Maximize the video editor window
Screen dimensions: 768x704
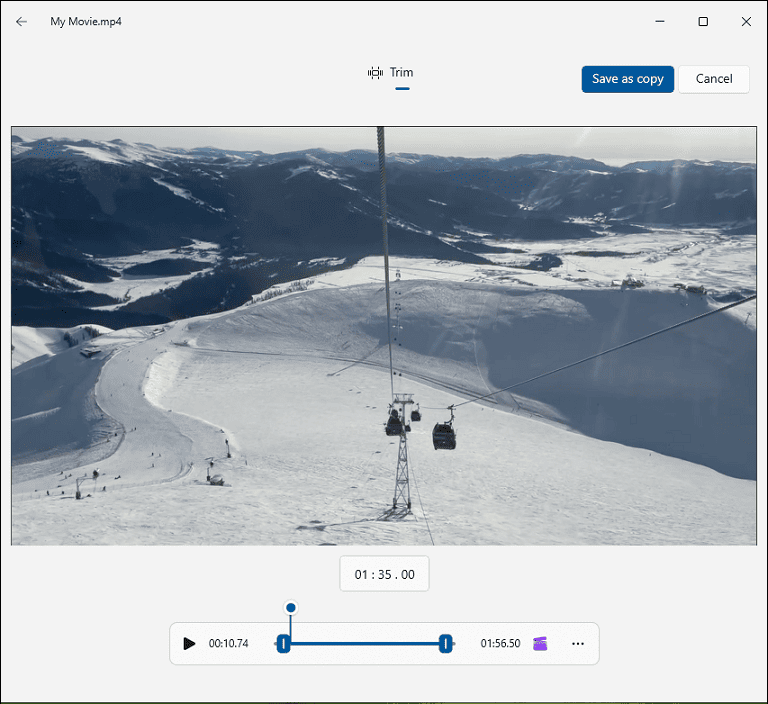(703, 22)
